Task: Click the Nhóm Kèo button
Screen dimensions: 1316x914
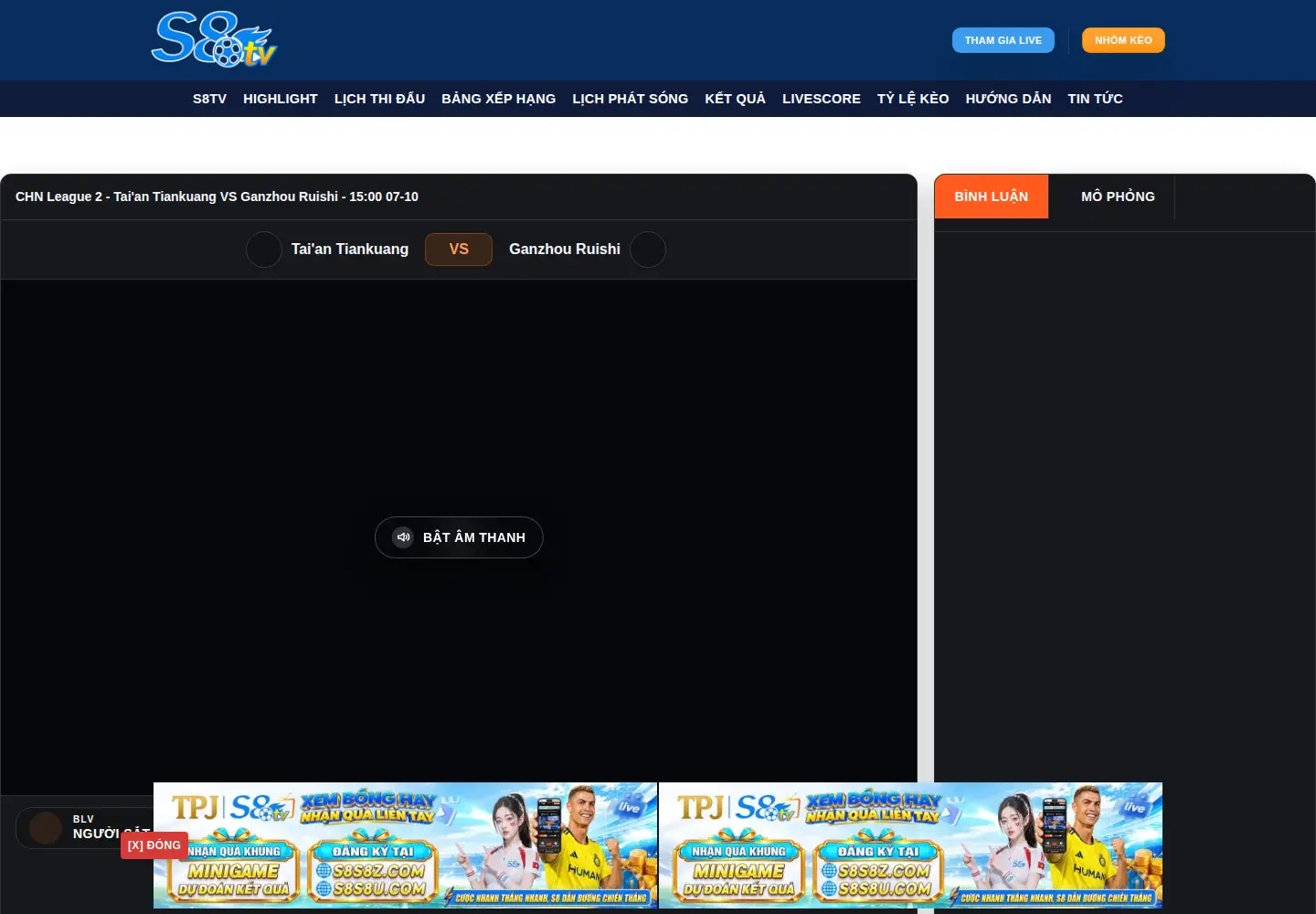Action: [1123, 40]
